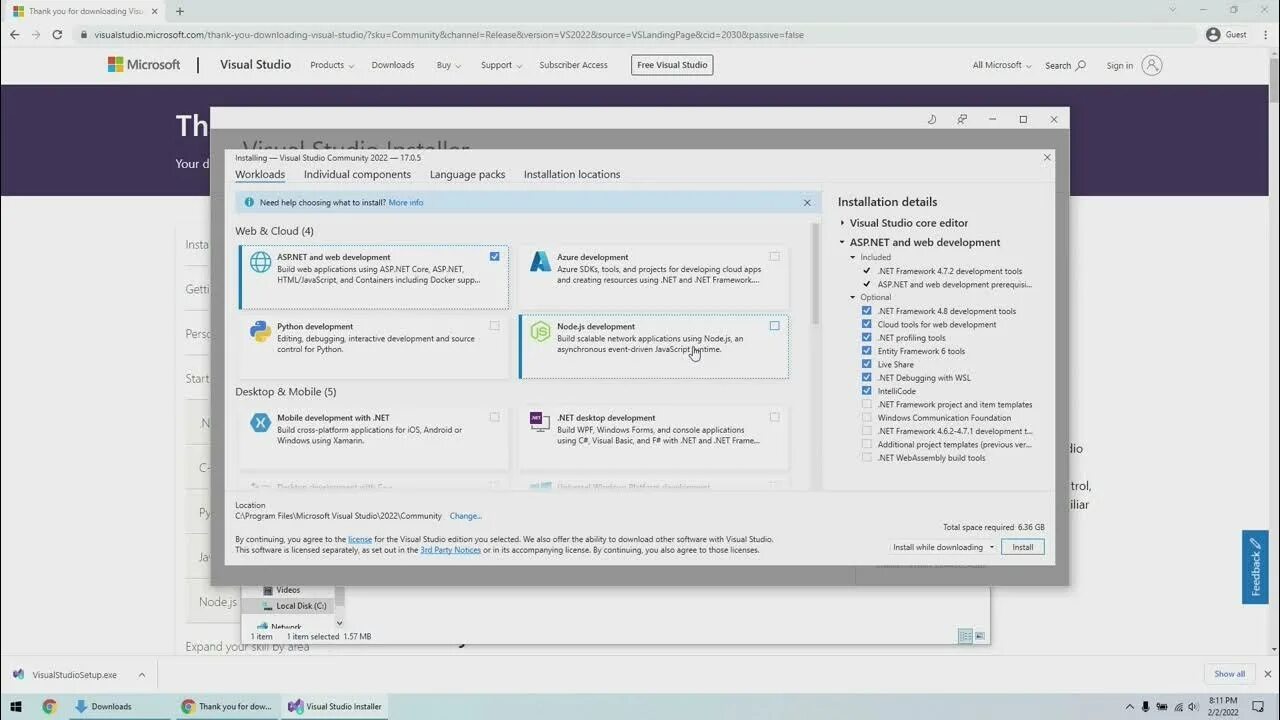The height and width of the screenshot is (720, 1280).
Task: Open the feedback icon in installer title bar
Action: point(962,119)
